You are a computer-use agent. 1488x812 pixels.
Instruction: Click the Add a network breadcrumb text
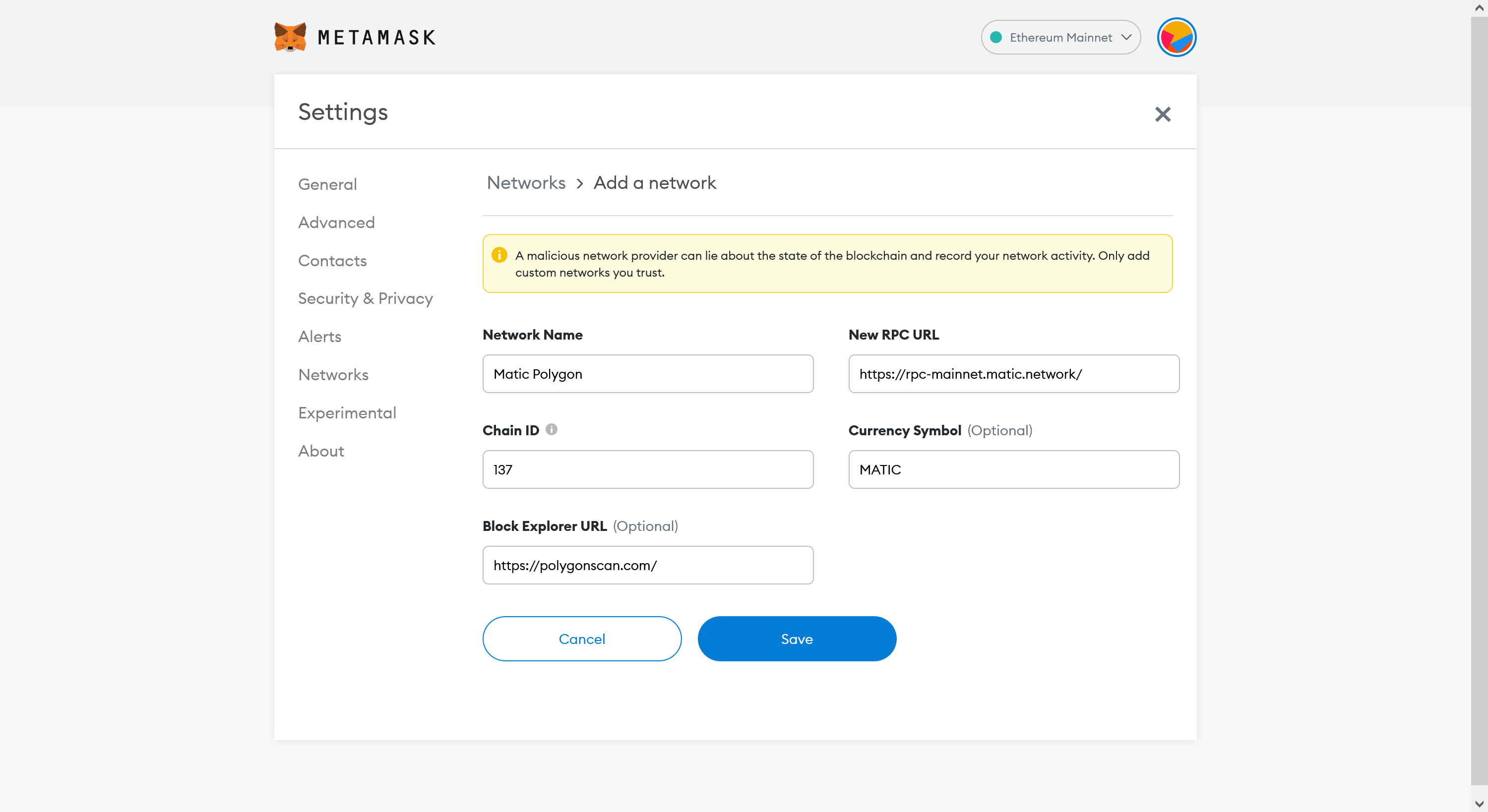coord(654,182)
